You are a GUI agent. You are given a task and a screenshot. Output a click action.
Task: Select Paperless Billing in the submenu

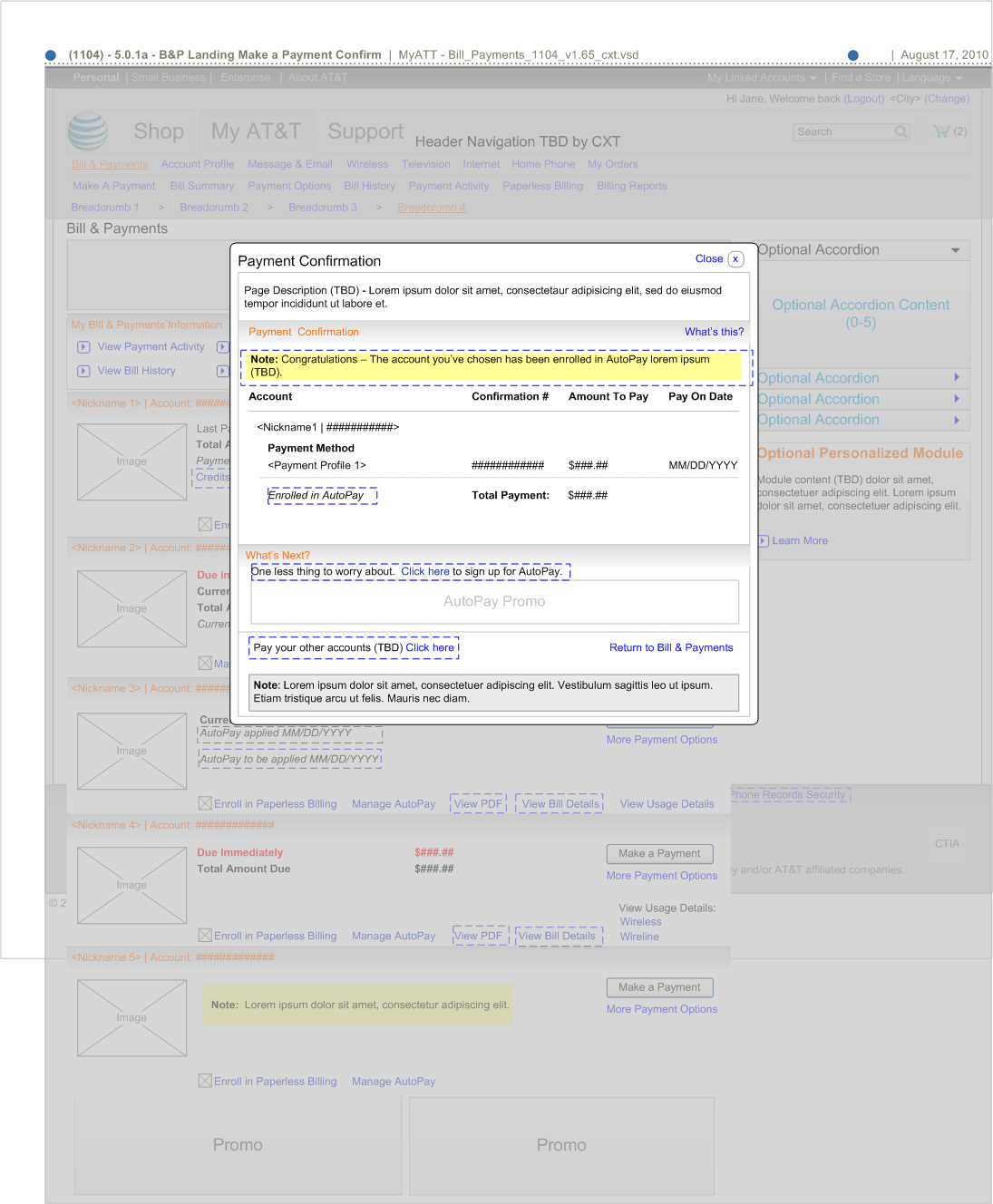[543, 186]
